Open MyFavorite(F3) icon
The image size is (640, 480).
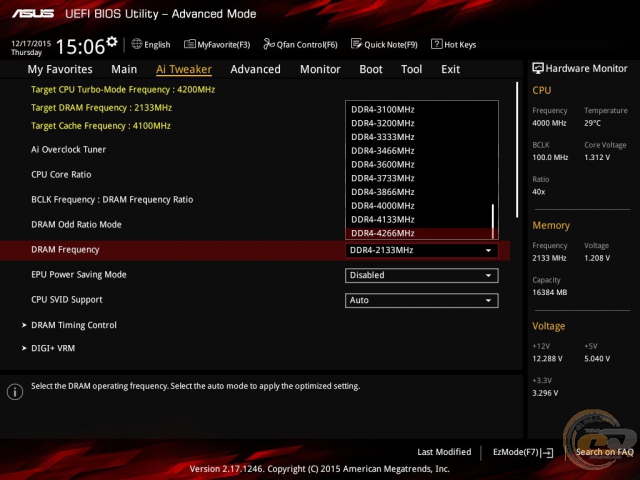click(x=189, y=44)
